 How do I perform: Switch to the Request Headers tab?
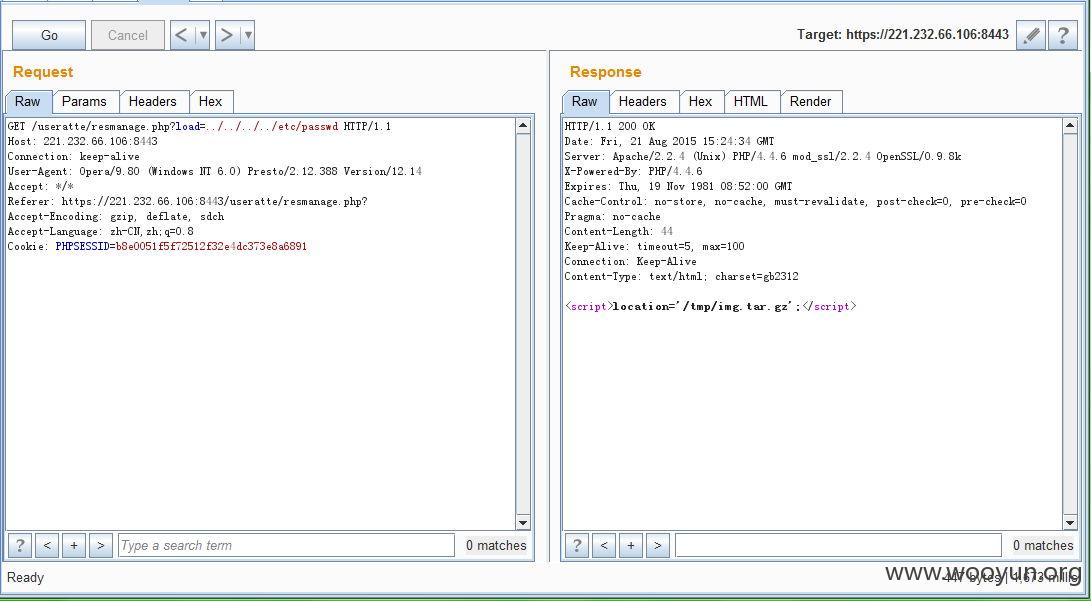point(152,102)
